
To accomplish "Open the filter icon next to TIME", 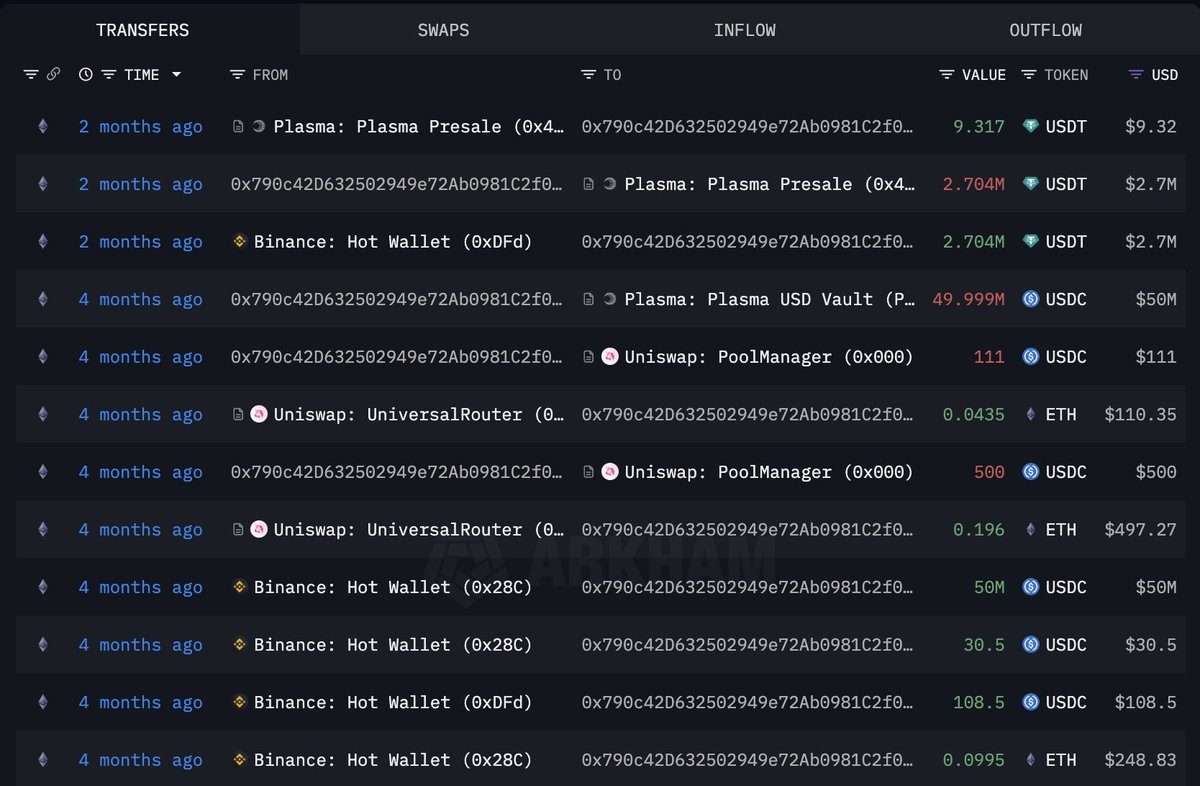I will point(108,75).
